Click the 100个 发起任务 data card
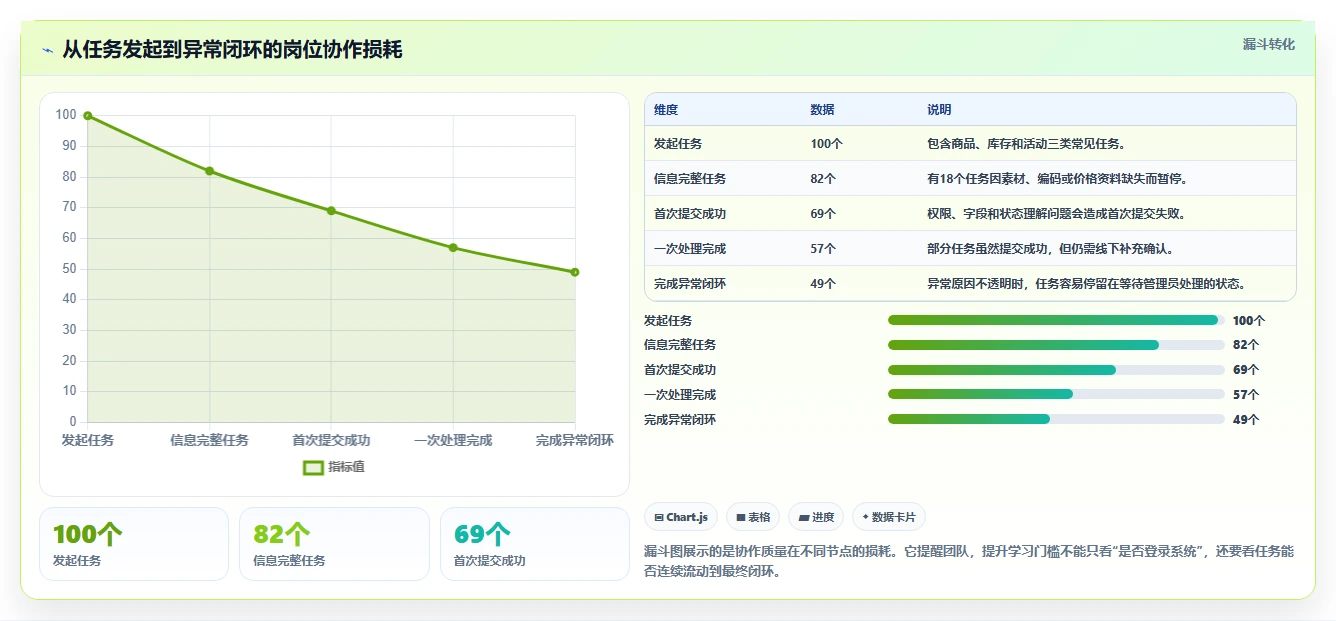 click(x=134, y=544)
